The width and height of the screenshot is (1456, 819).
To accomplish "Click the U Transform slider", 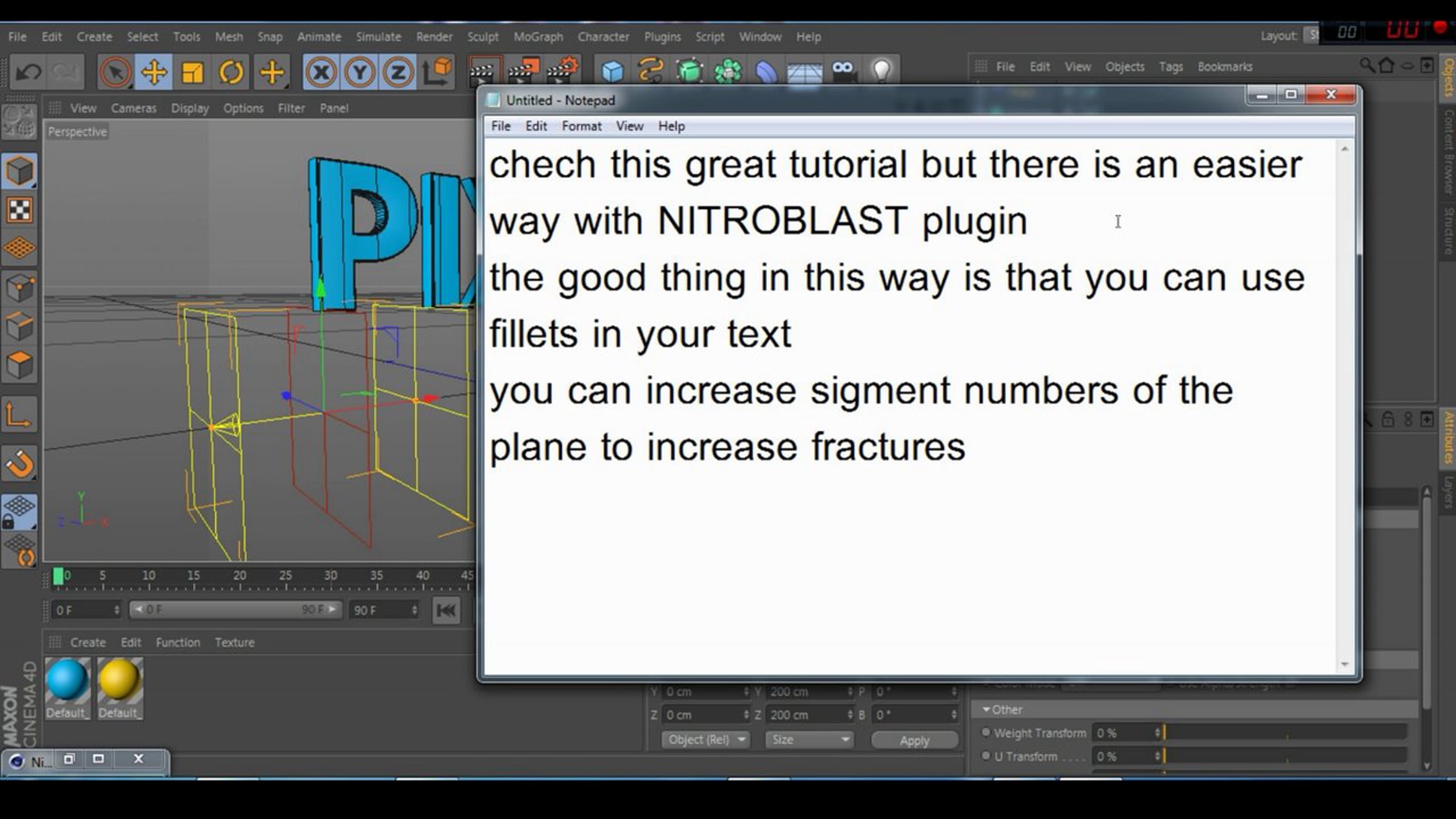I will 1285,757.
